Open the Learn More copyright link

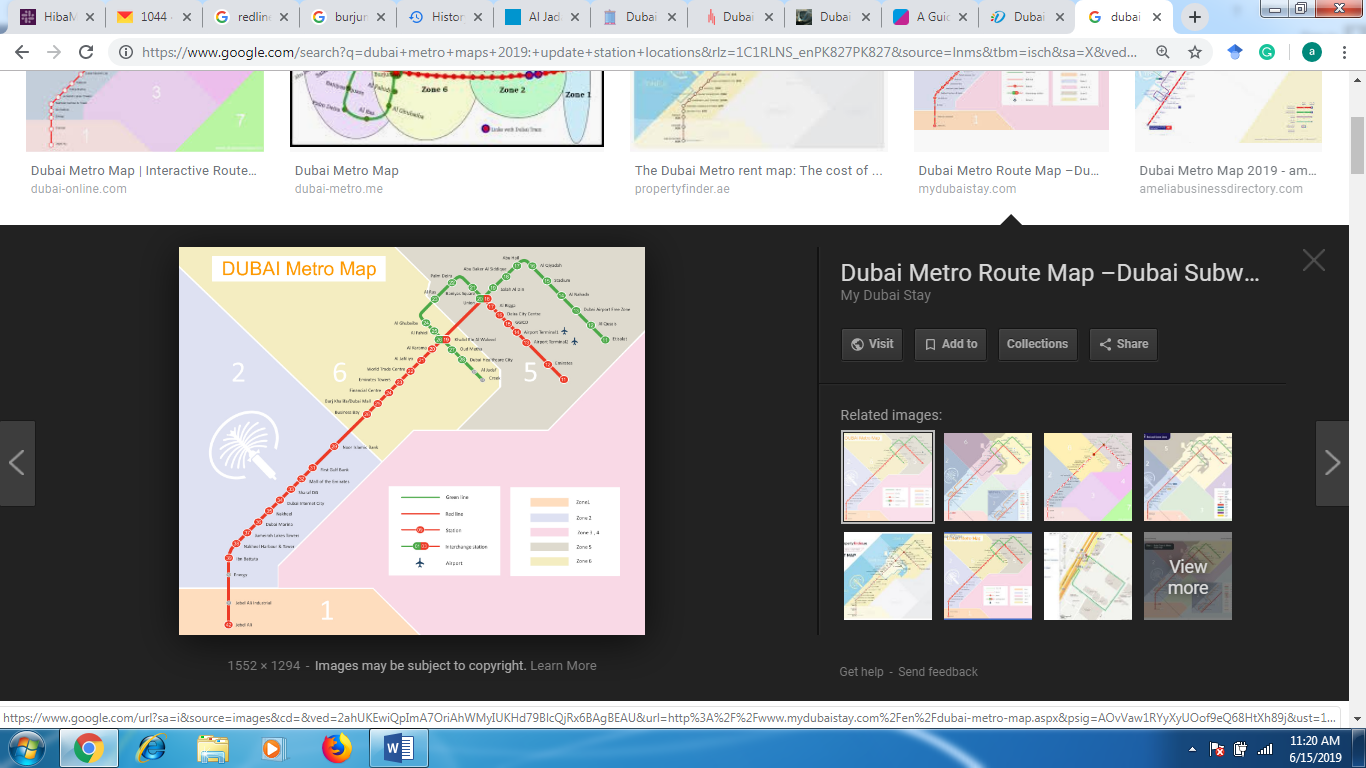tap(562, 665)
